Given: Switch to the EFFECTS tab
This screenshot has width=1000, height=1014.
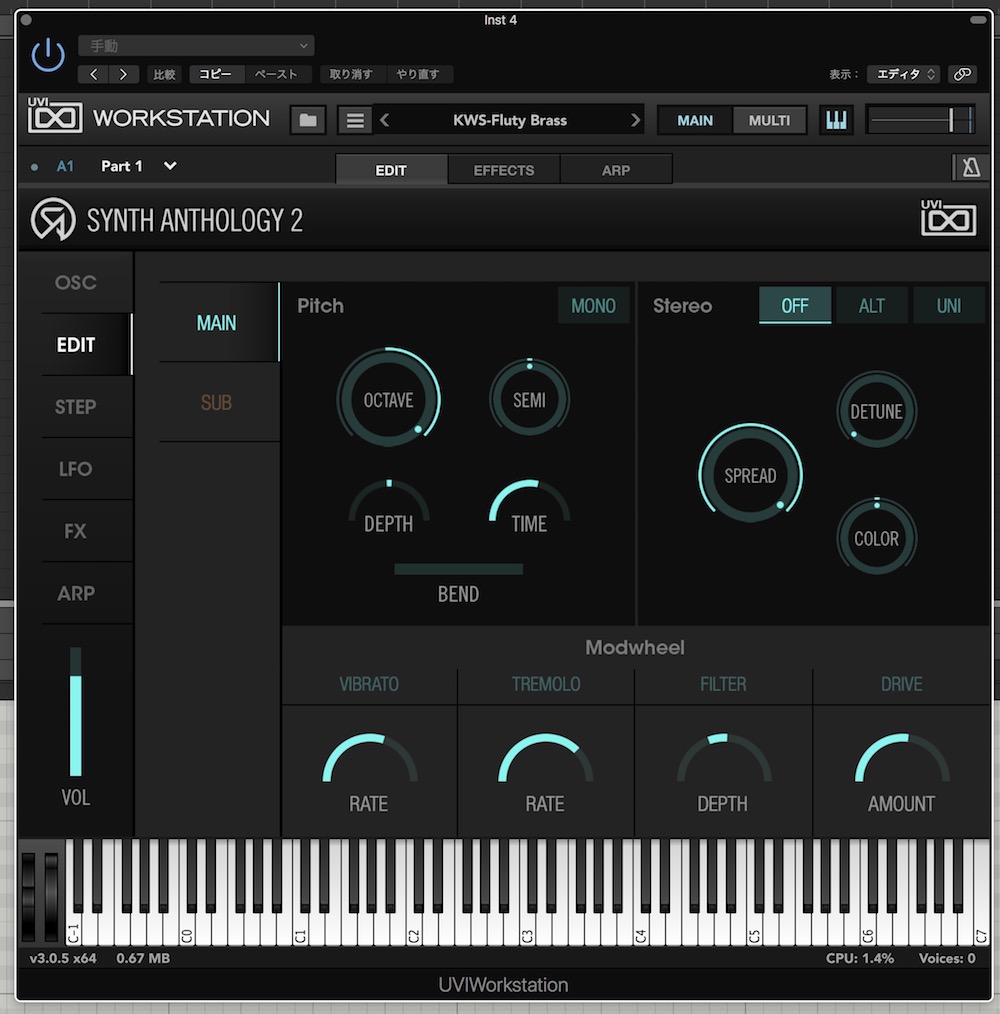Looking at the screenshot, I should [x=503, y=170].
